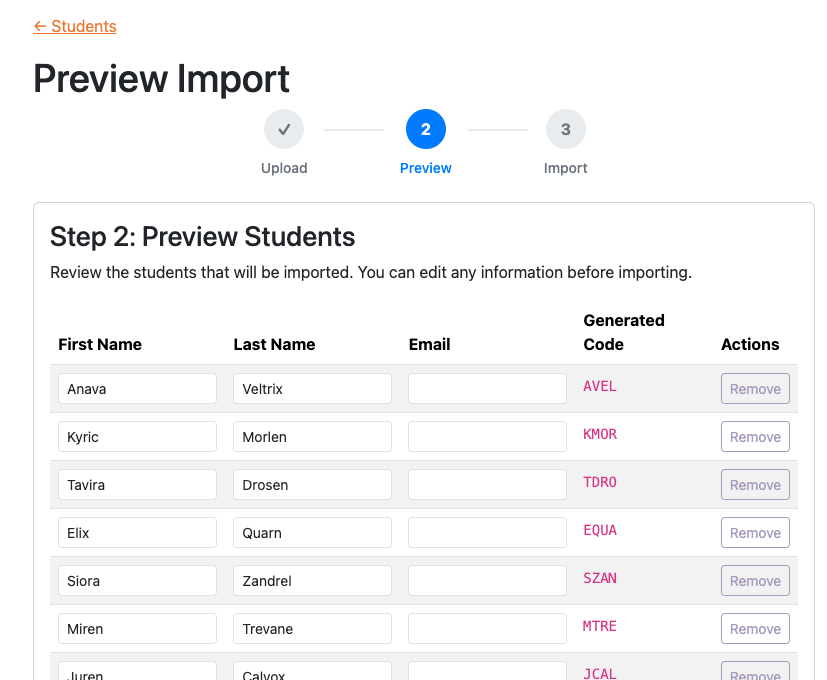Click the Preview step label text
827x680 pixels.
pos(425,168)
